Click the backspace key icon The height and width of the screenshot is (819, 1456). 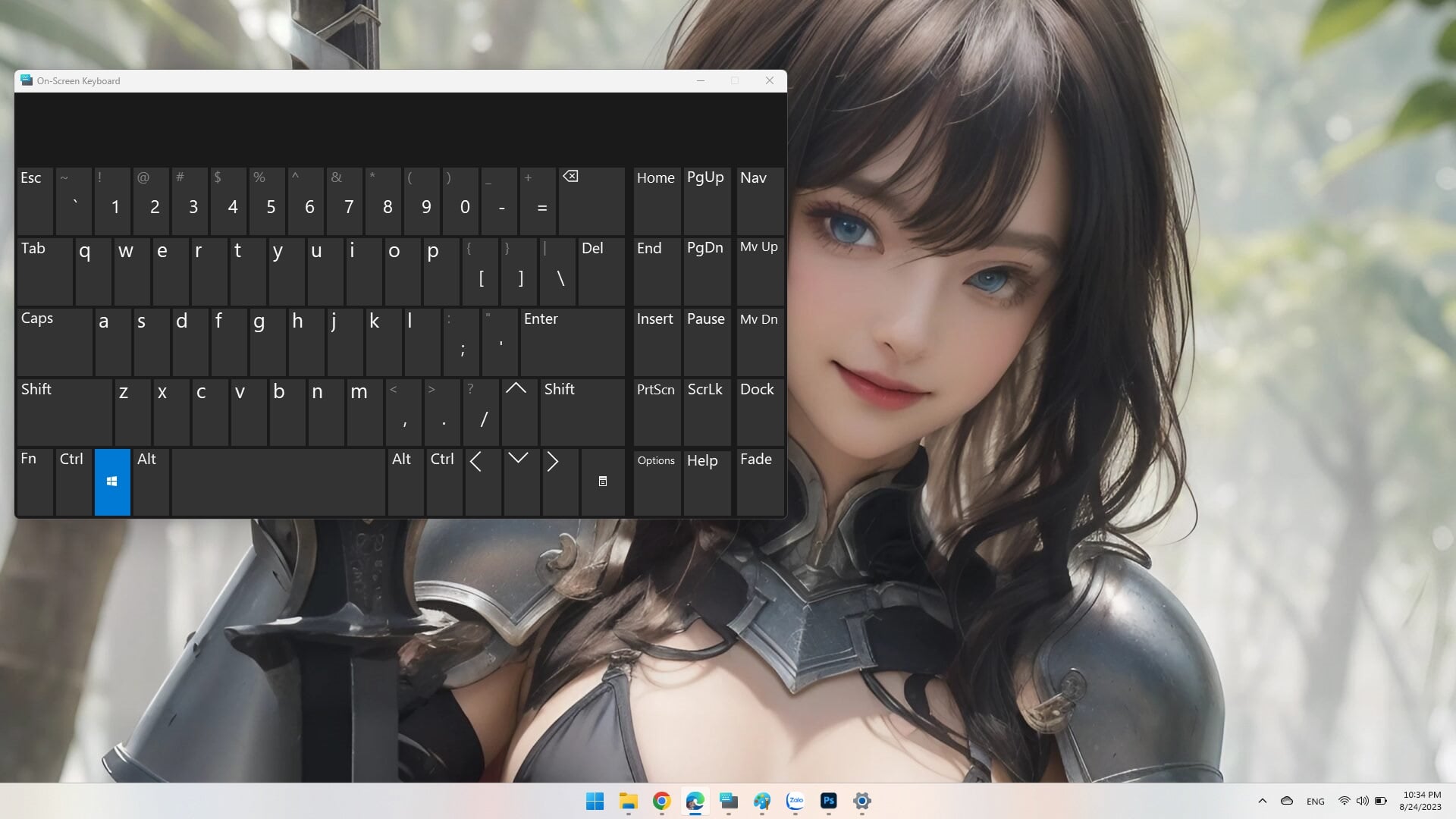pyautogui.click(x=570, y=177)
